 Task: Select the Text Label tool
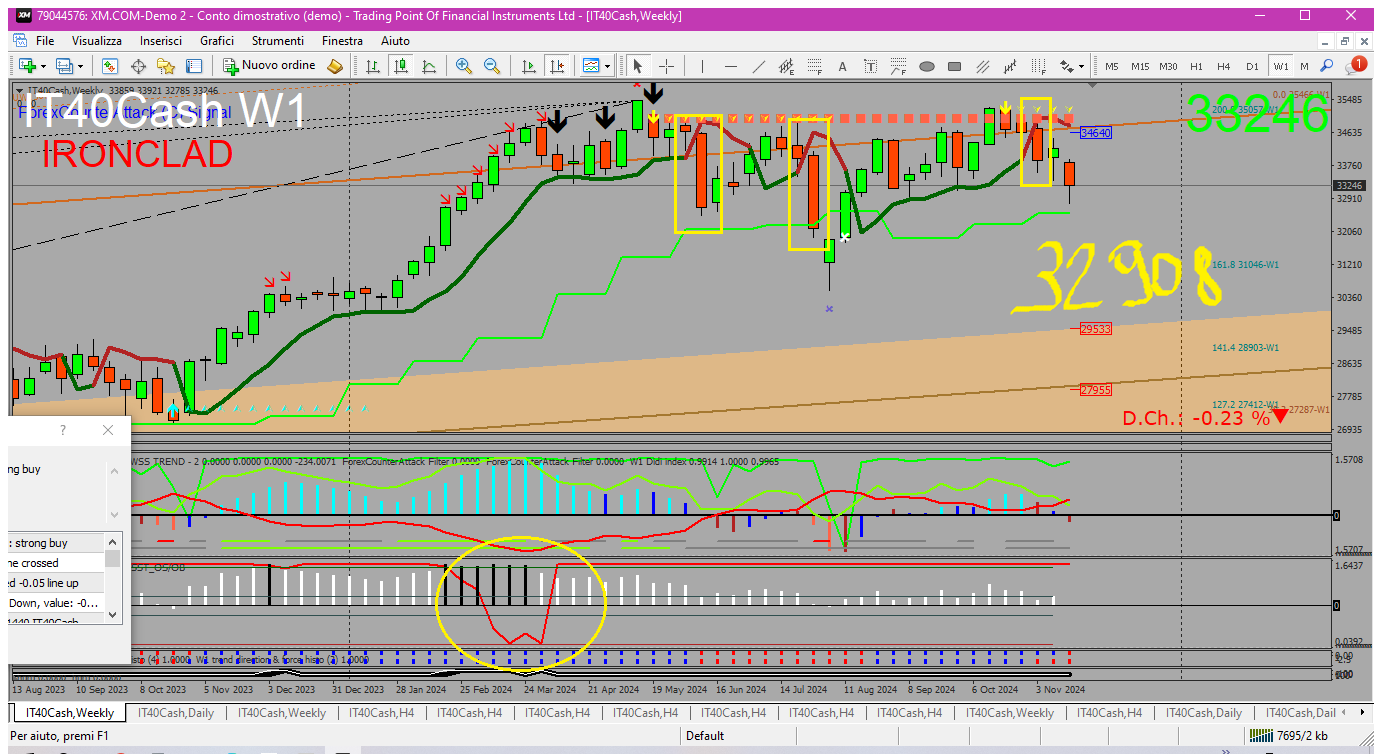871,66
